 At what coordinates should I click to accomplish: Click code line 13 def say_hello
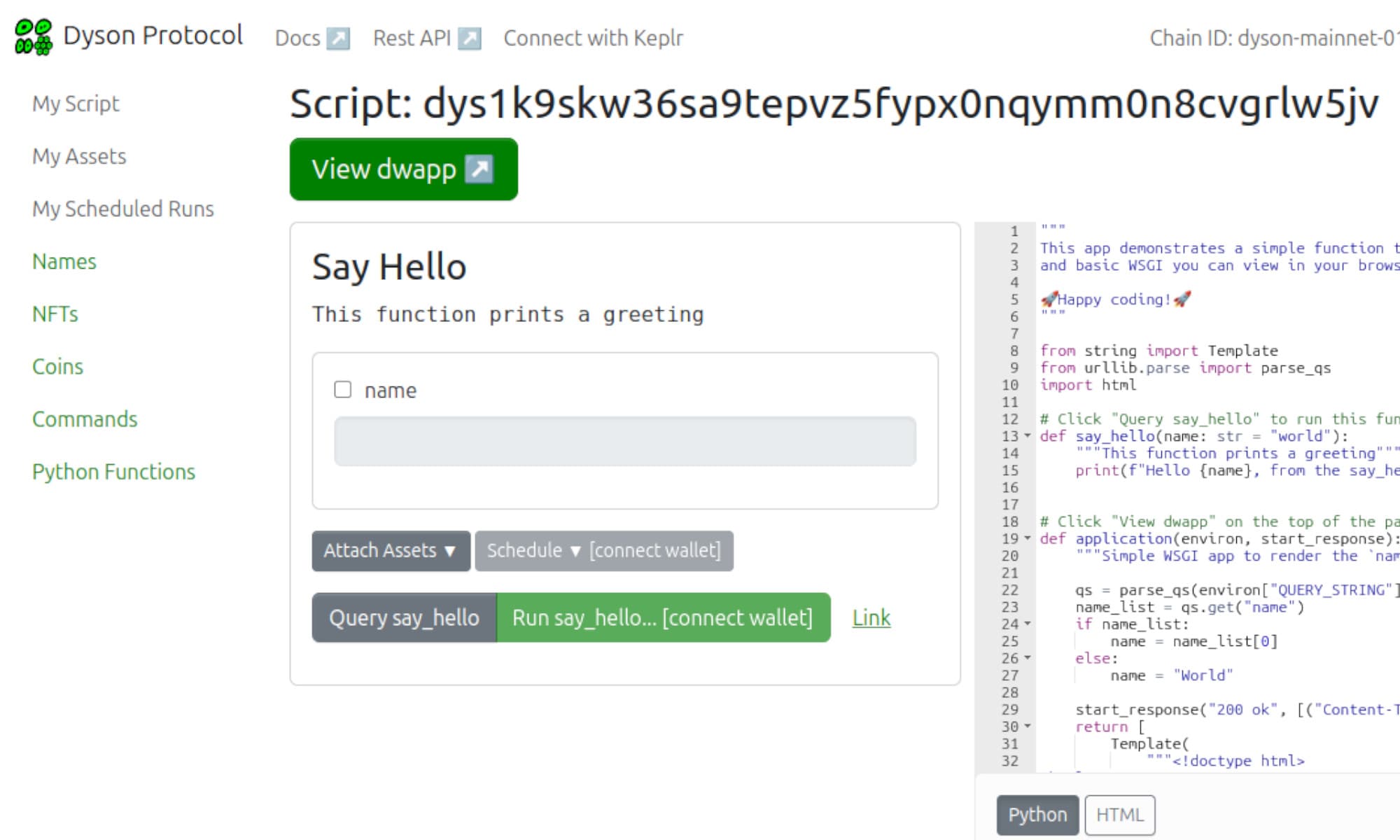(x=1194, y=436)
